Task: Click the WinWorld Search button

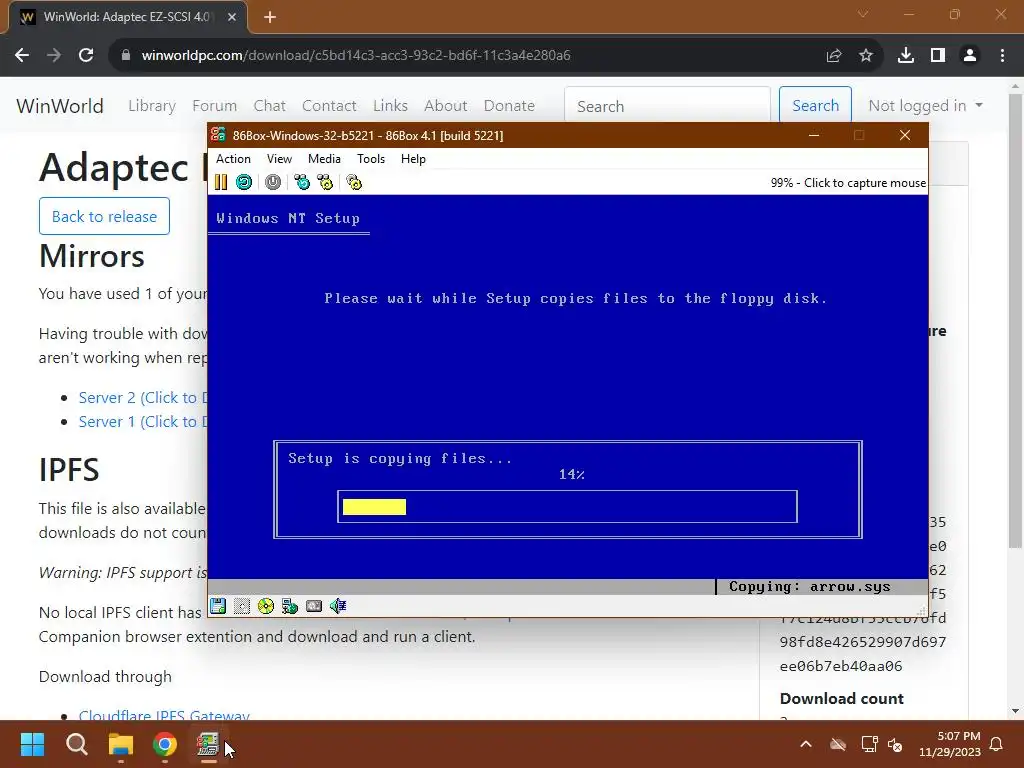Action: pos(815,106)
